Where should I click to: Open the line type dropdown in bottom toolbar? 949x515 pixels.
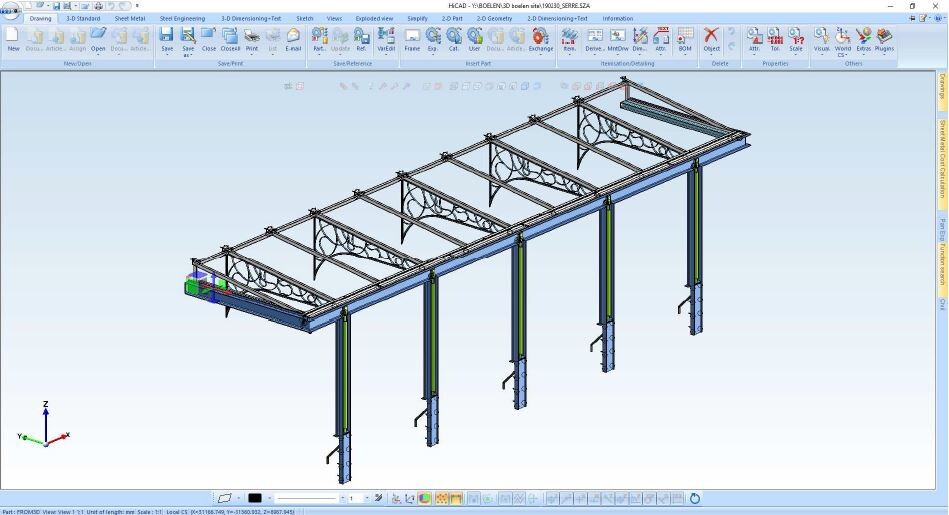(342, 498)
